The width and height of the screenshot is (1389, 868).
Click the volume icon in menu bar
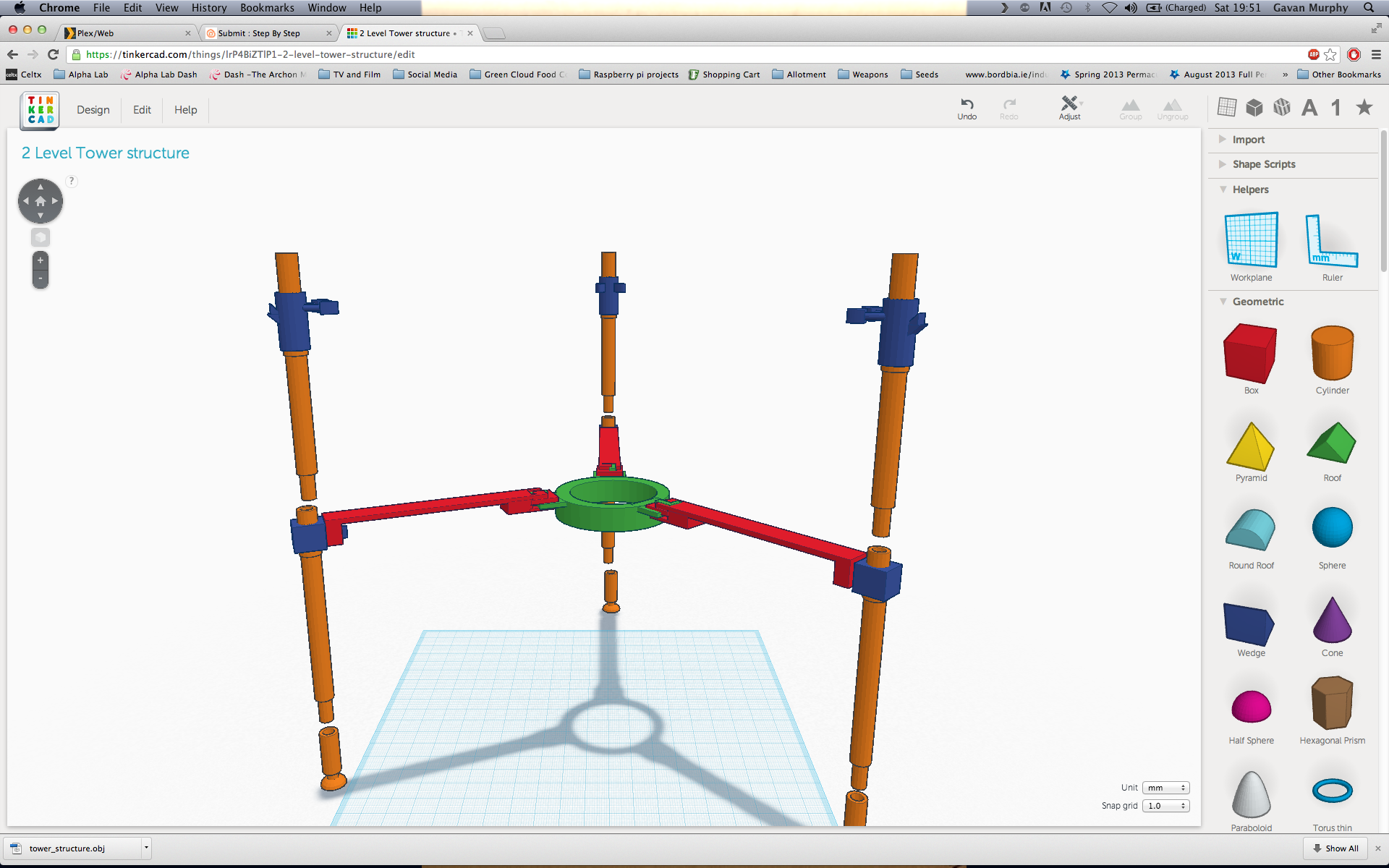tap(1131, 8)
